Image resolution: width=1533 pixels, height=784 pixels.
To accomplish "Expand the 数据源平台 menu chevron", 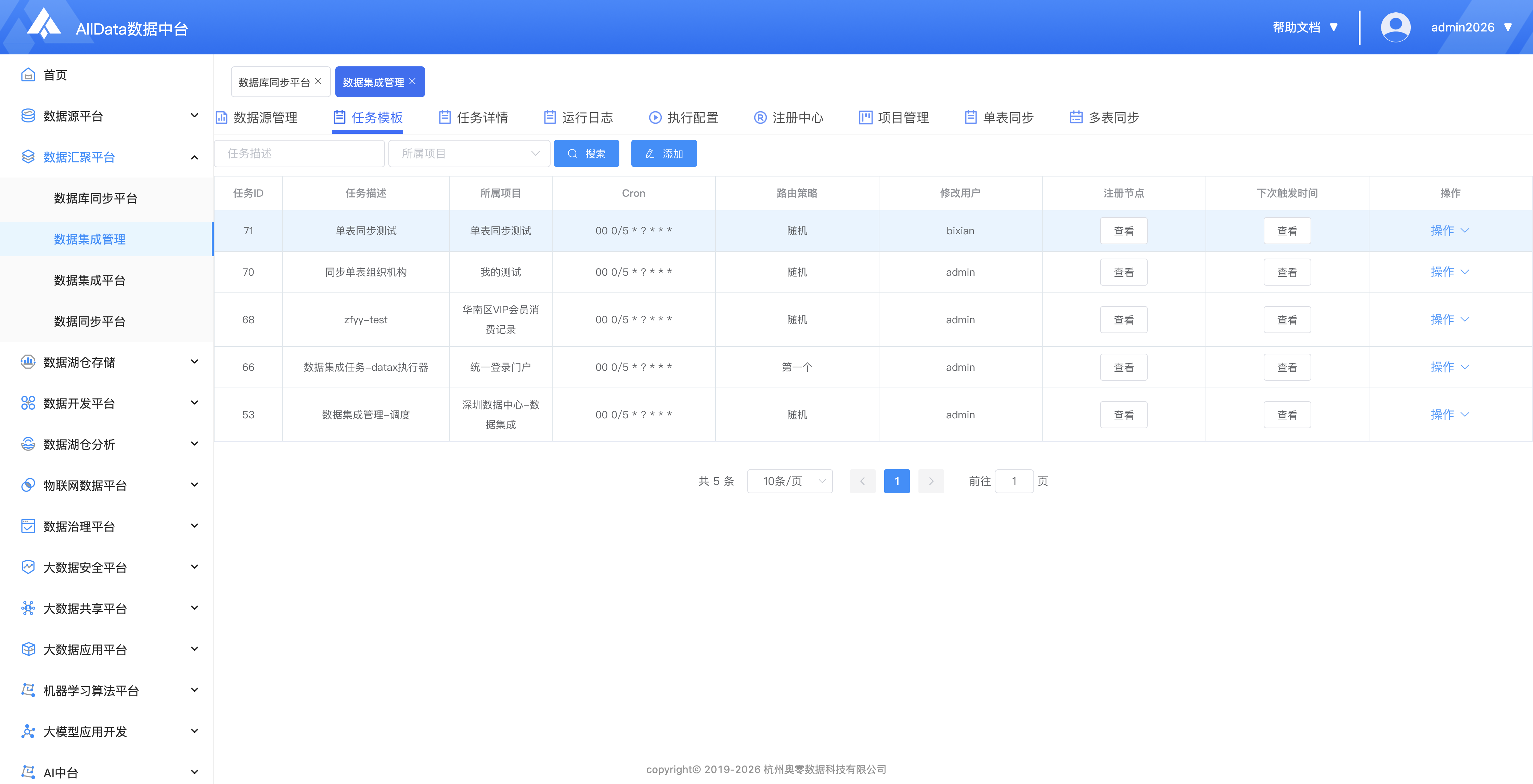I will pyautogui.click(x=194, y=116).
